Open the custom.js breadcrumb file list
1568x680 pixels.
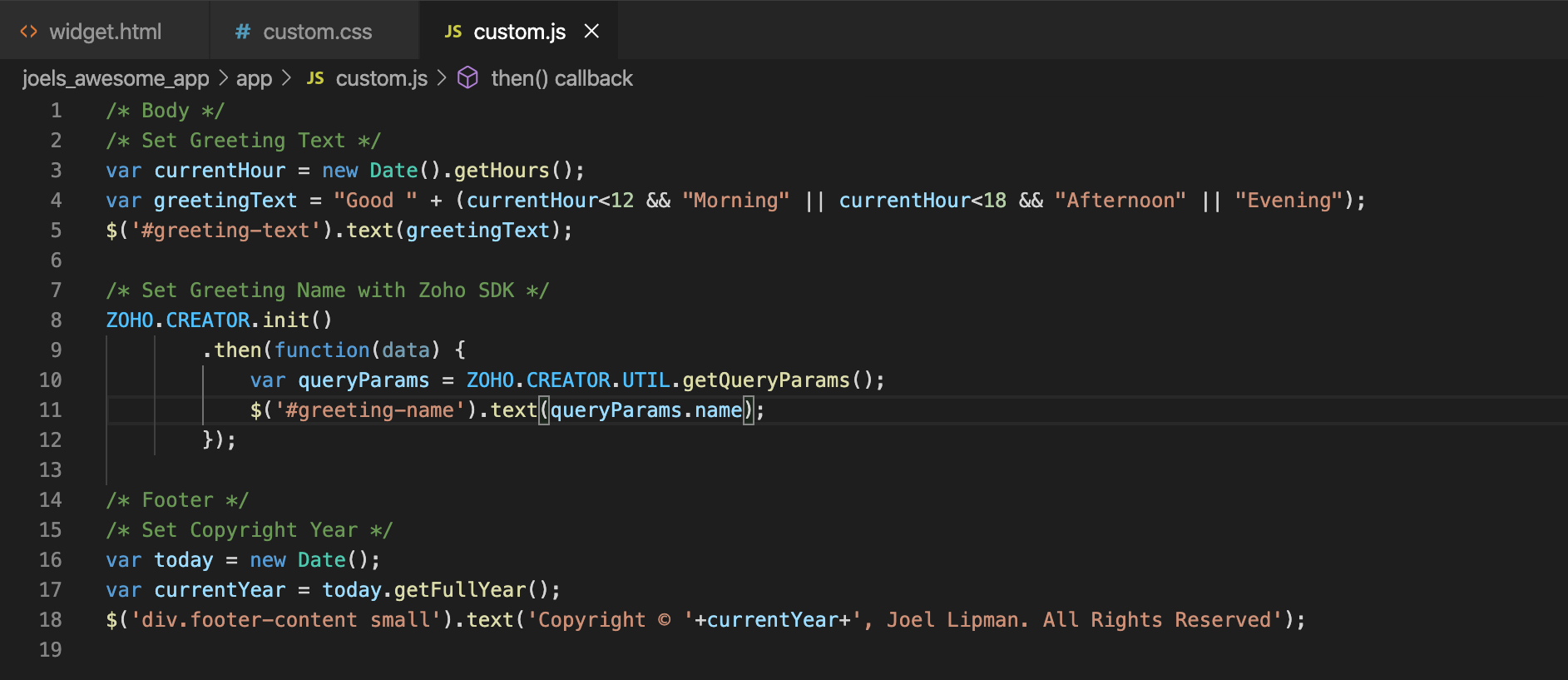pos(381,78)
